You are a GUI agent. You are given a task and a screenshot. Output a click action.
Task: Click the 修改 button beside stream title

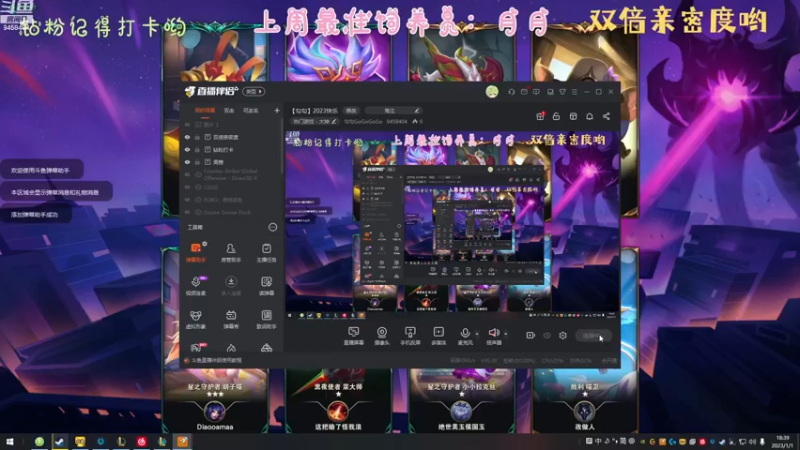tap(352, 110)
